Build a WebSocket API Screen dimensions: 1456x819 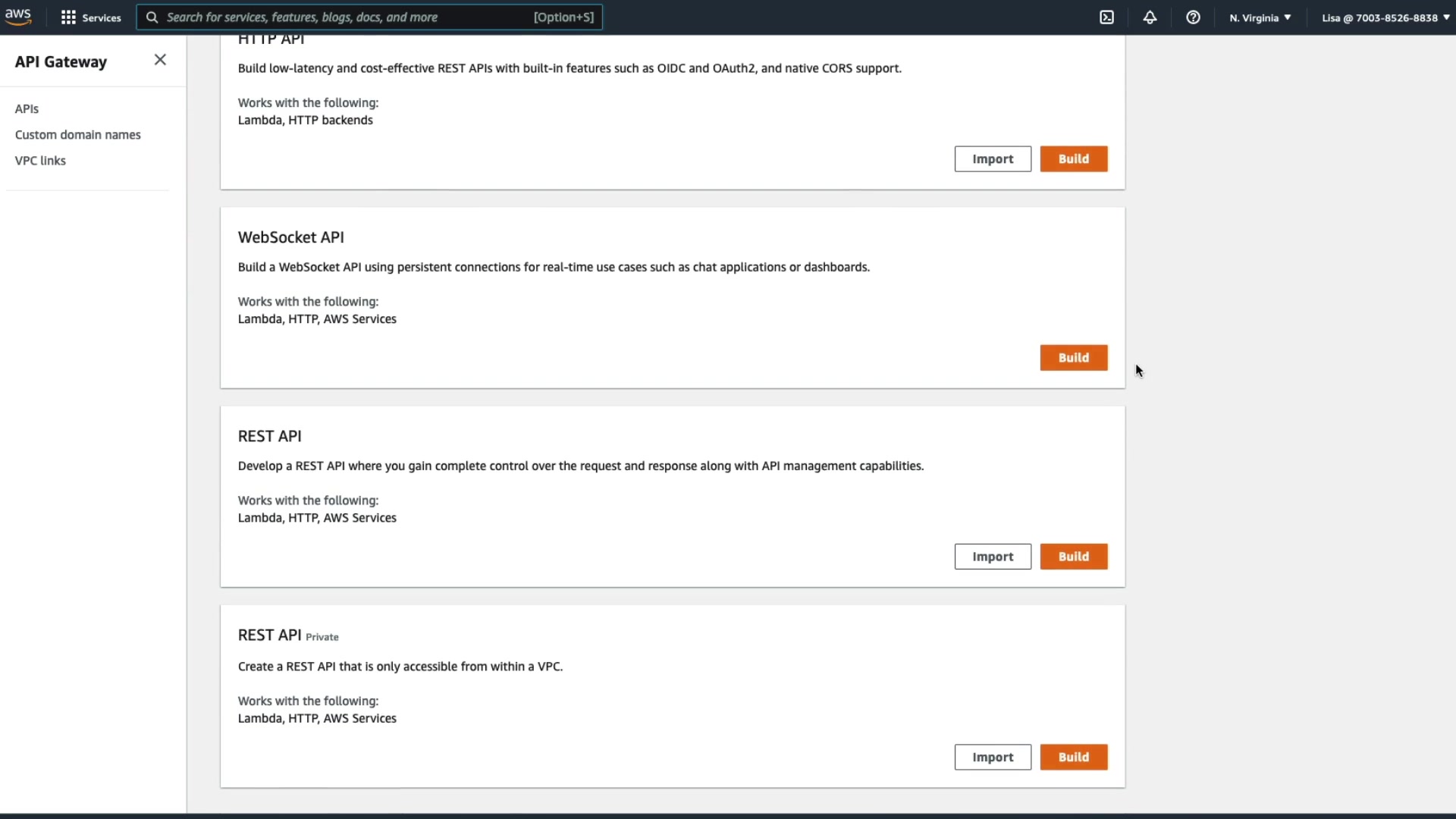tap(1073, 357)
